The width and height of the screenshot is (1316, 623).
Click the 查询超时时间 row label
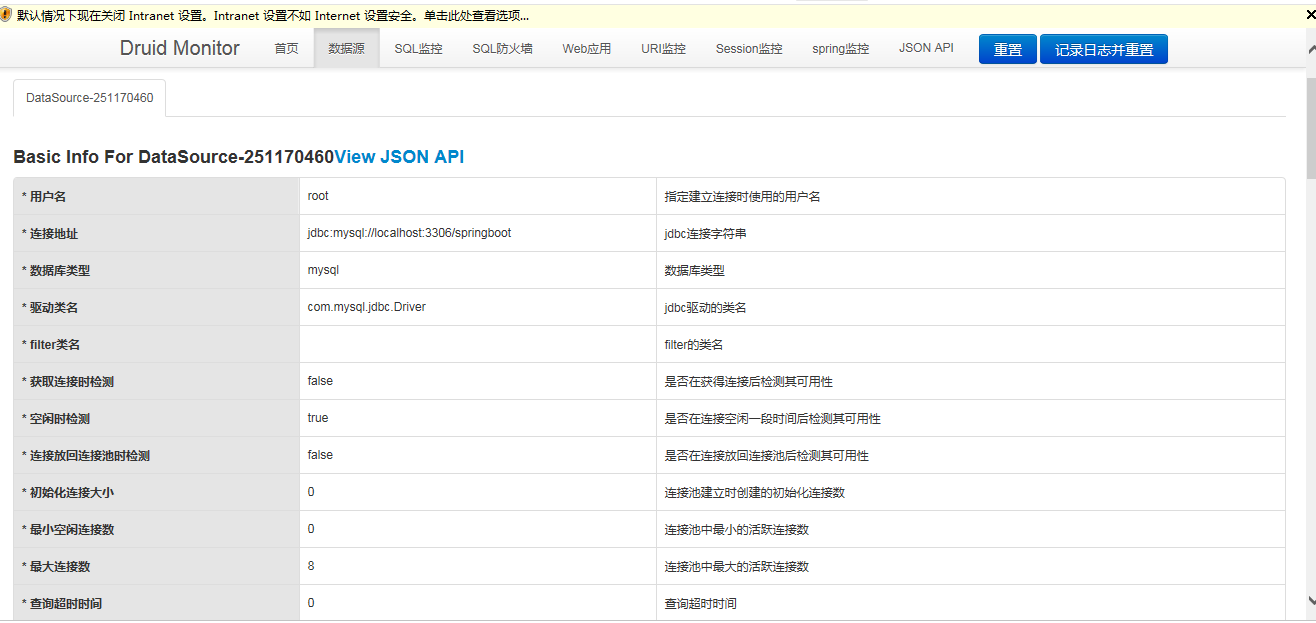62,604
